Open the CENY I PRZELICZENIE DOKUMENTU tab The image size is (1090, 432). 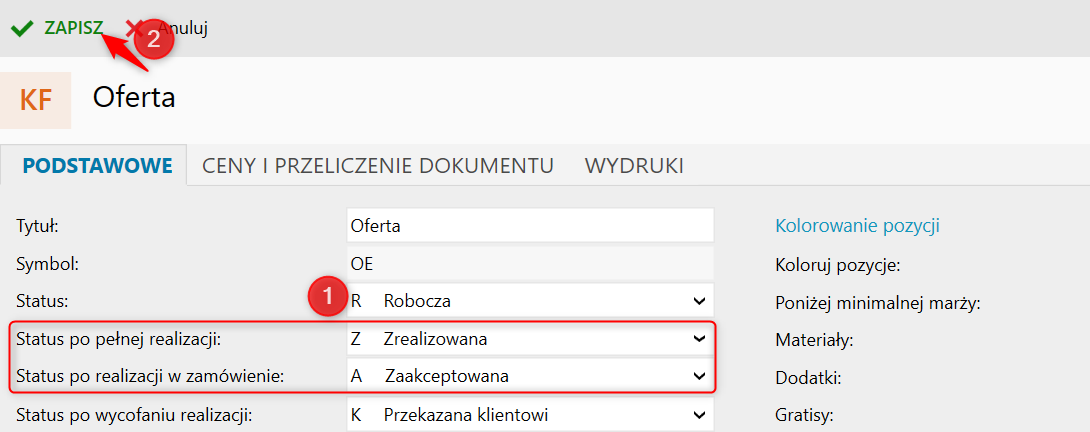pyautogui.click(x=378, y=164)
